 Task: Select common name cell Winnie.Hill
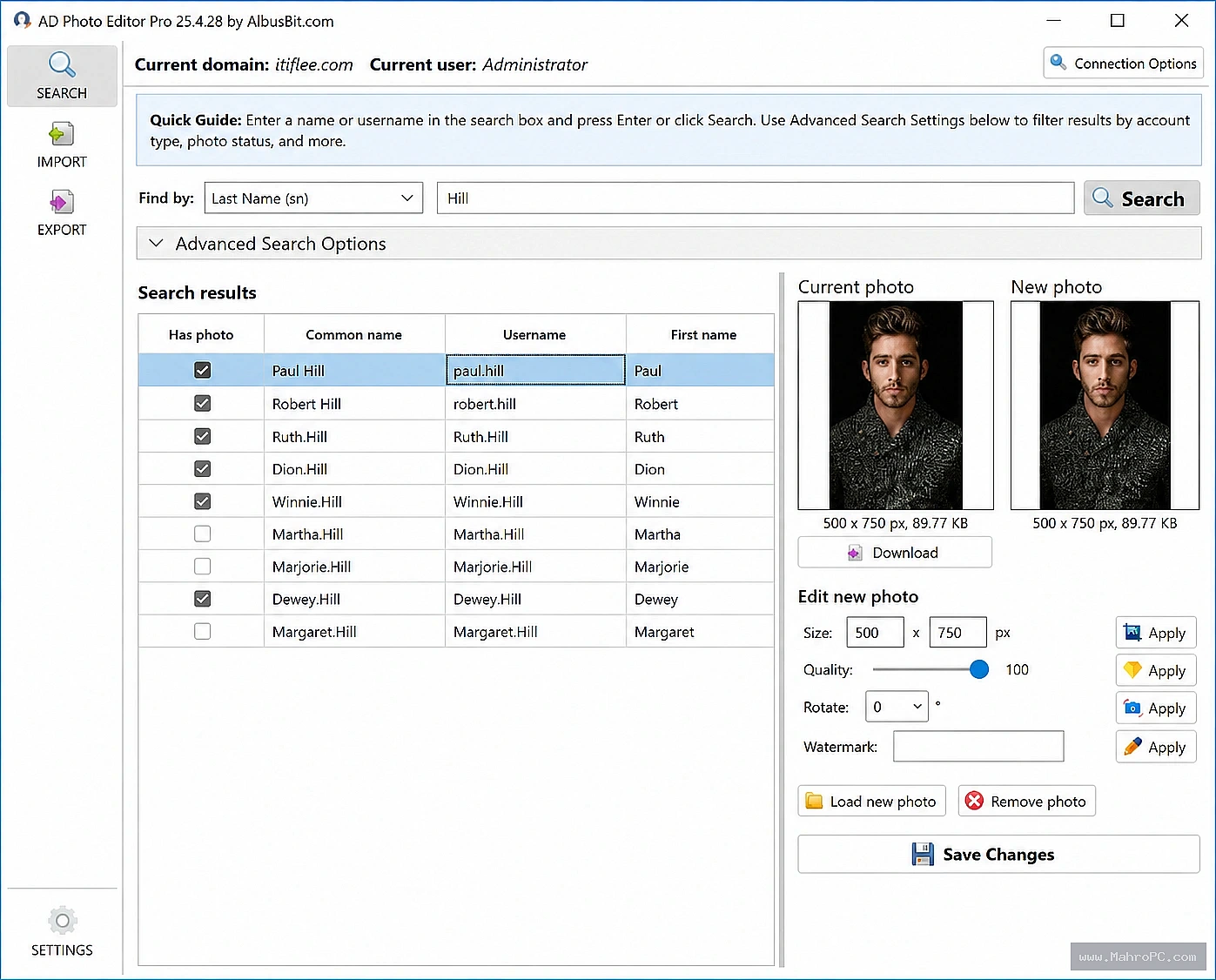tap(354, 501)
